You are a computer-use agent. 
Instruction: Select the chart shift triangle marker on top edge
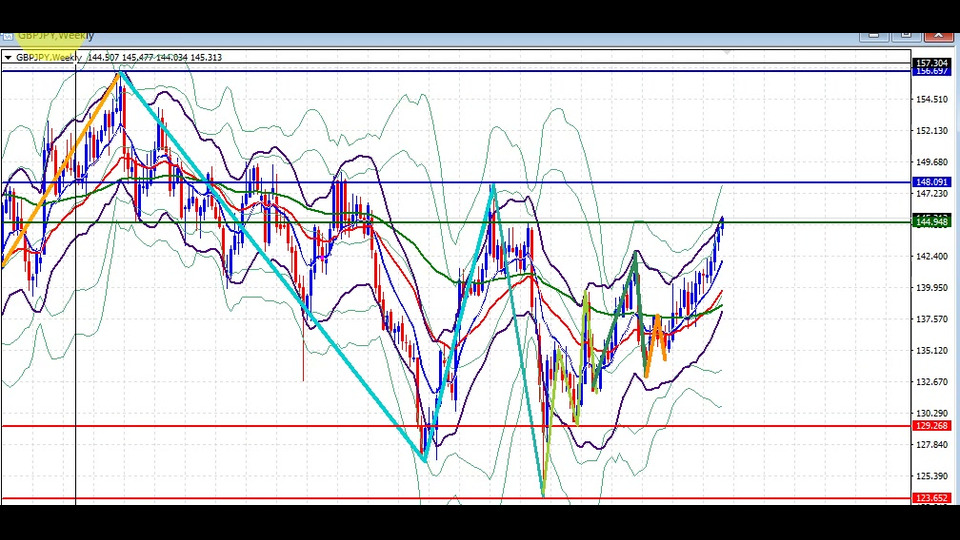pyautogui.click(x=726, y=52)
